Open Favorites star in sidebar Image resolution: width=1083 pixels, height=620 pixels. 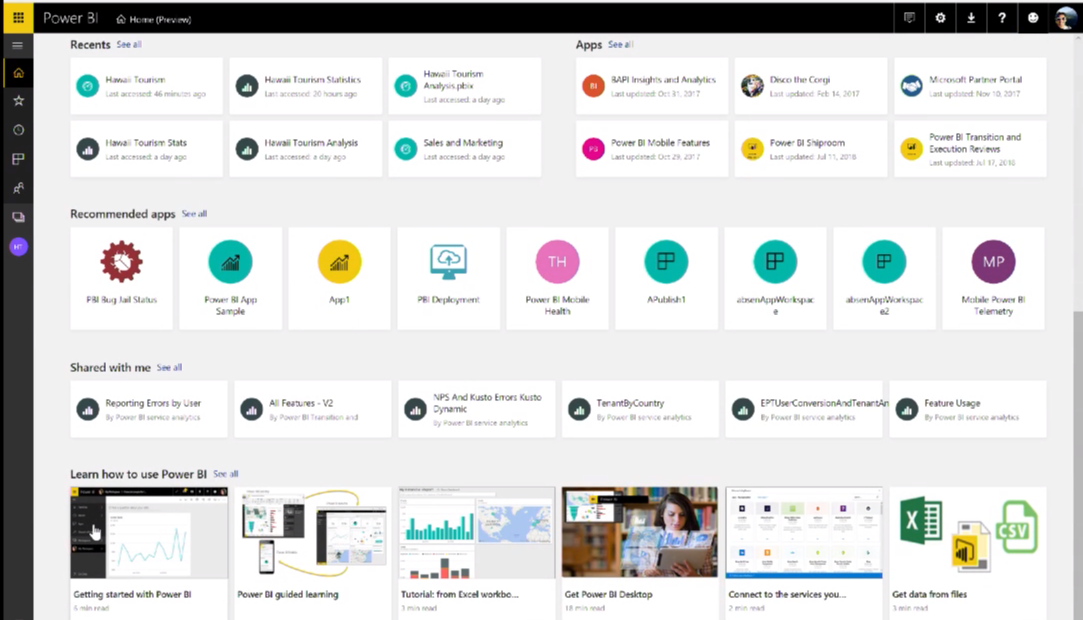pyautogui.click(x=18, y=101)
